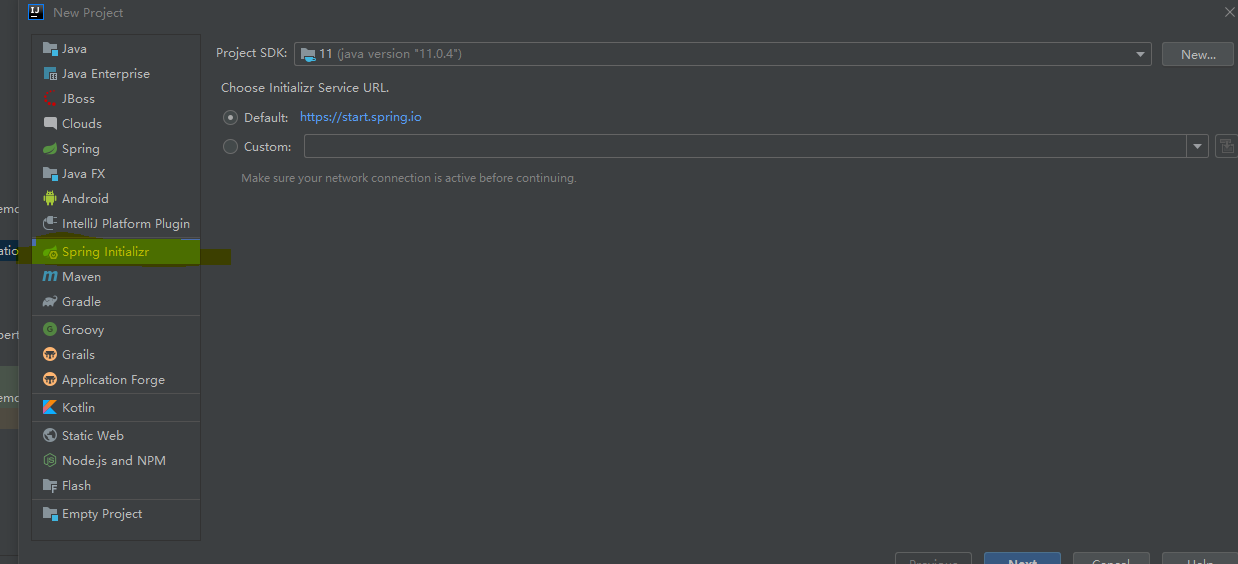Select Spring Initializr row text
The height and width of the screenshot is (564, 1238).
click(105, 252)
